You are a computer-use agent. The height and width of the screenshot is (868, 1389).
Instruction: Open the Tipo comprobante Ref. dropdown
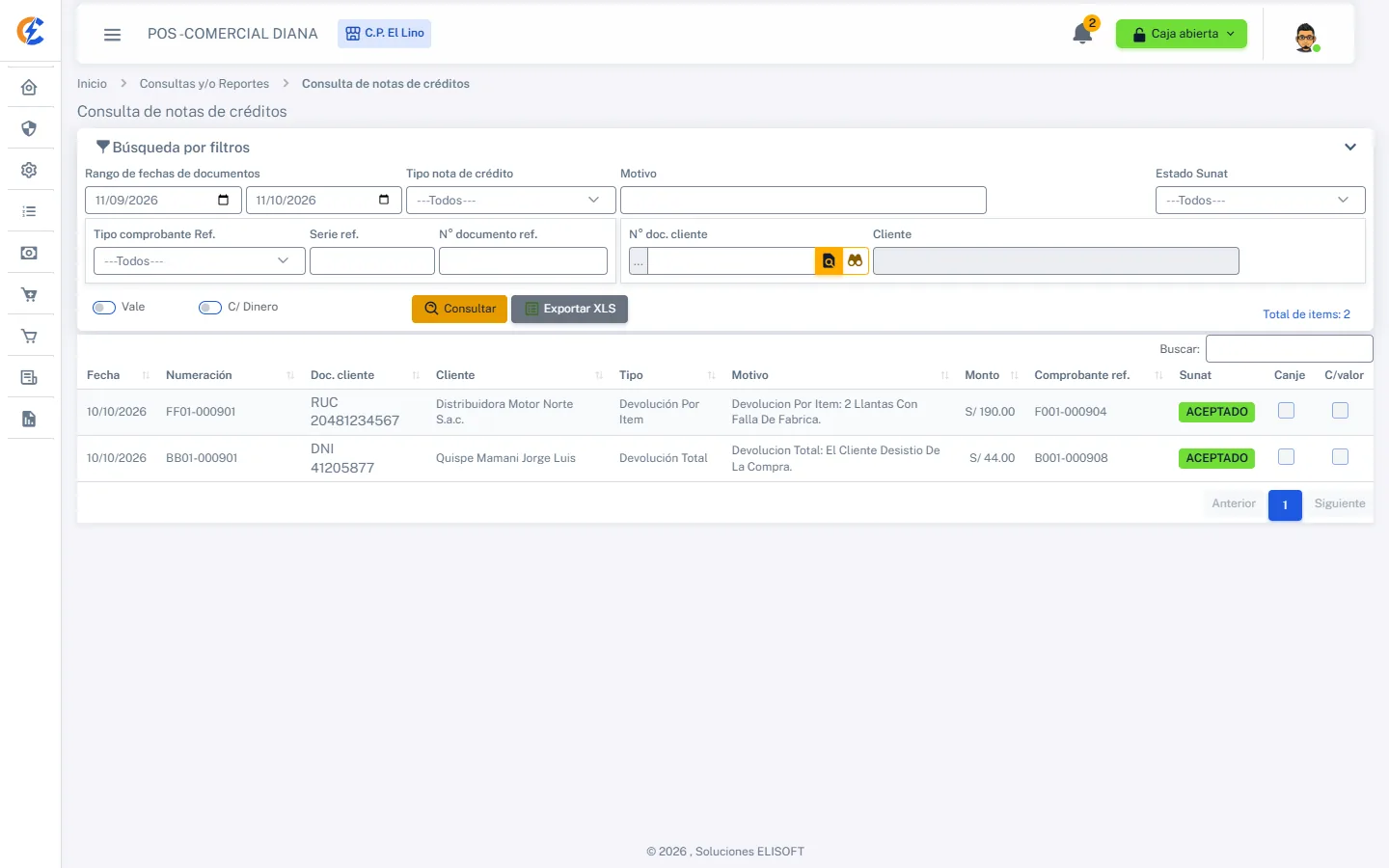click(x=199, y=261)
